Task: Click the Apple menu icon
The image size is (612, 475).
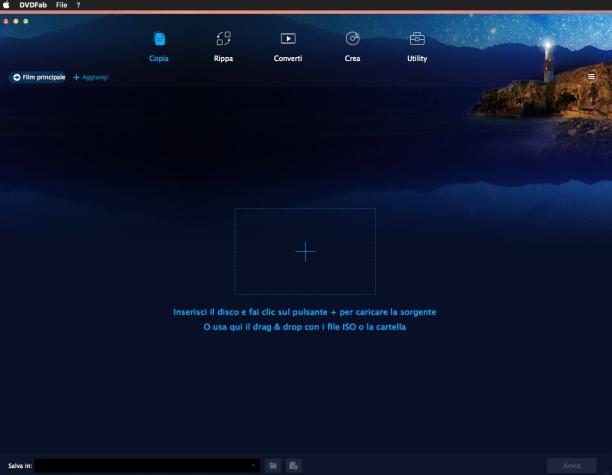Action: pos(6,5)
